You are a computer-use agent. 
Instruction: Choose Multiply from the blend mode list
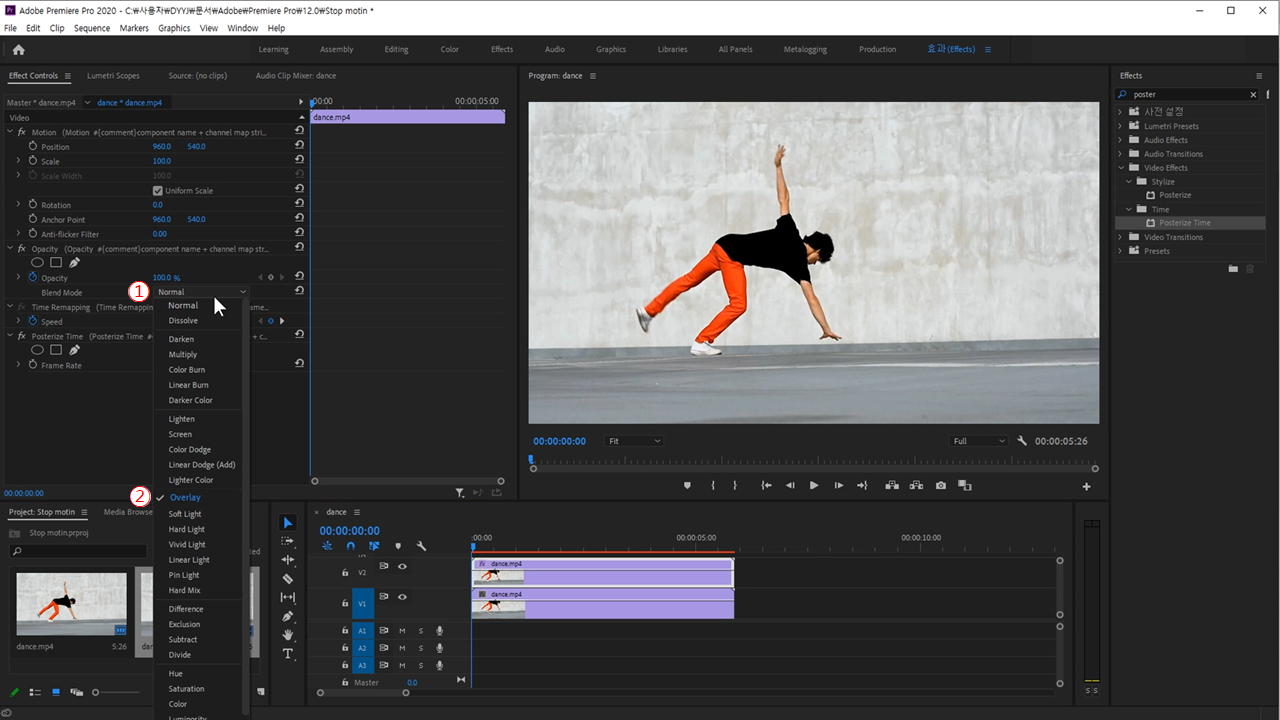183,355
